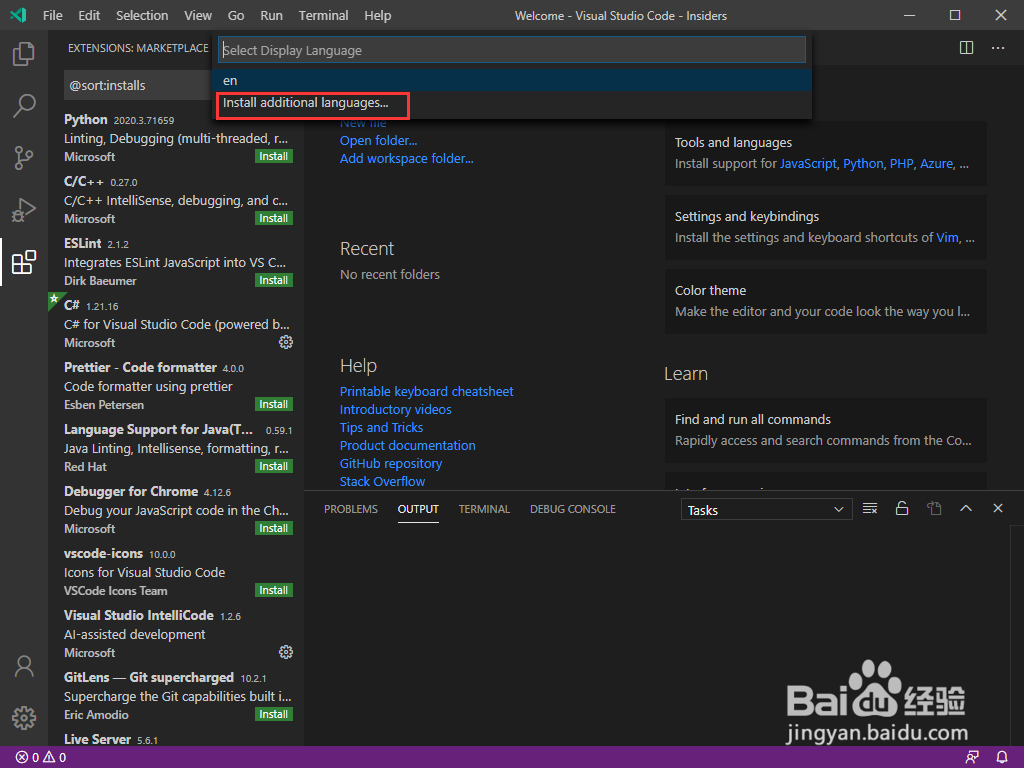Switch to the OUTPUT tab
The width and height of the screenshot is (1024, 768).
418,509
